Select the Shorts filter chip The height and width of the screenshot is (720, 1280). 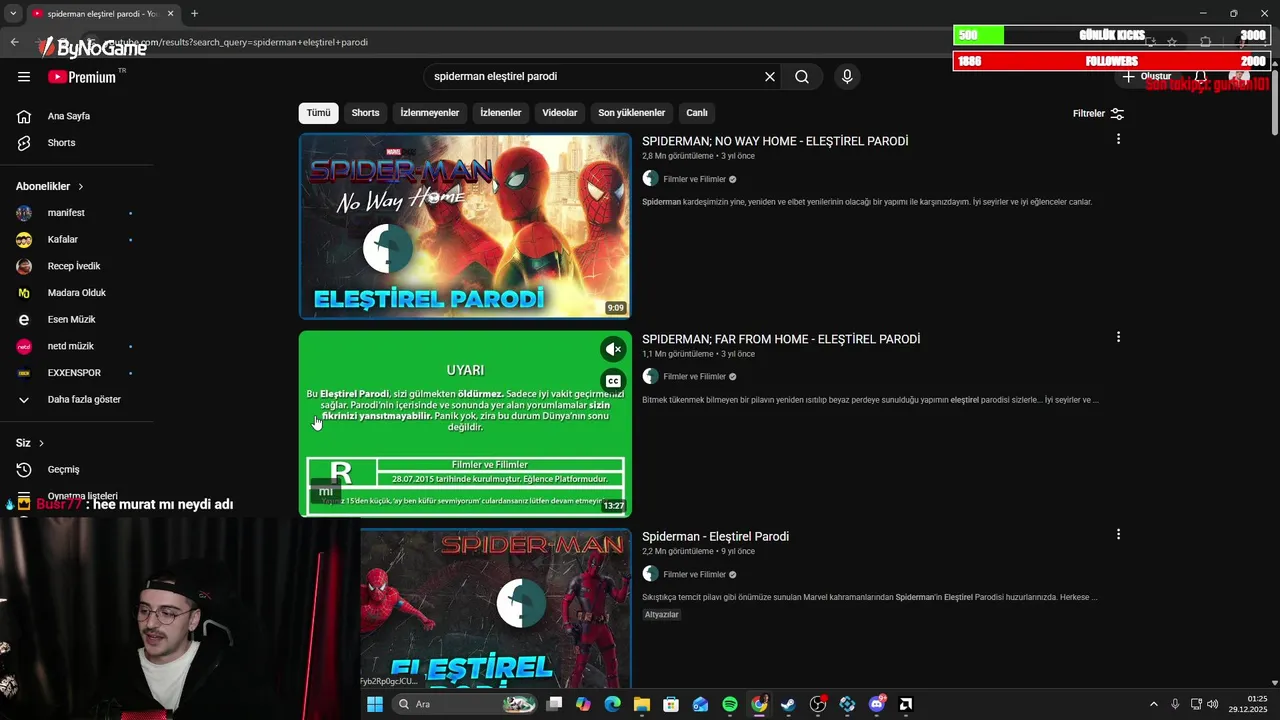[365, 113]
